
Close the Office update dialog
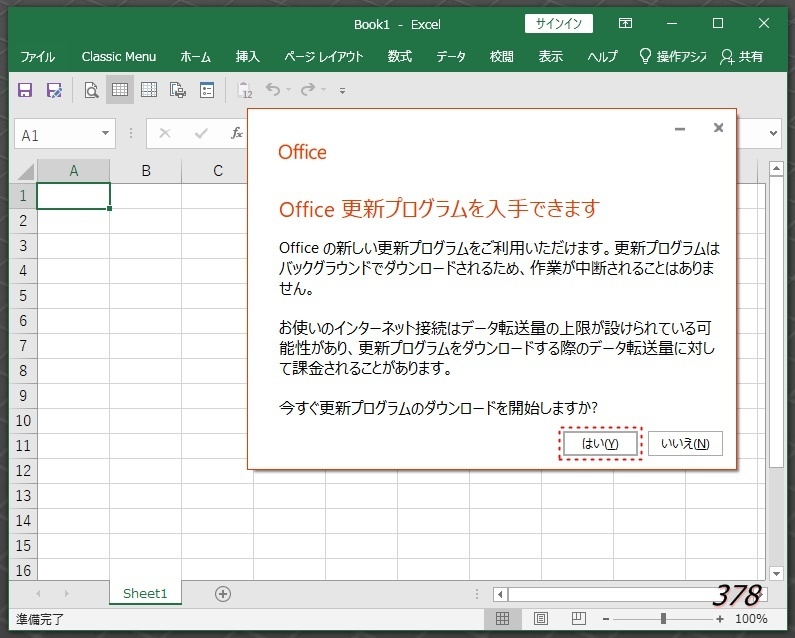(x=718, y=128)
